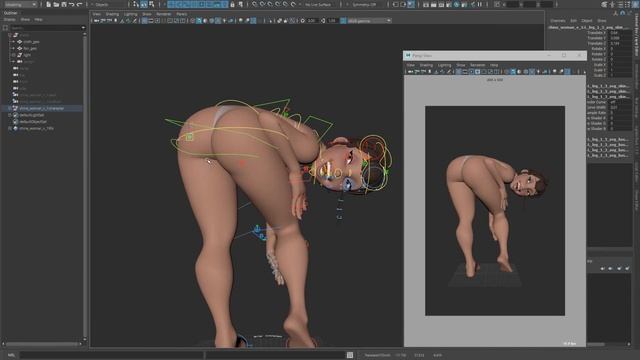Viewport: 640px width, 360px height.
Task: Open Renderer menu in the floating panel window
Action: click(478, 65)
